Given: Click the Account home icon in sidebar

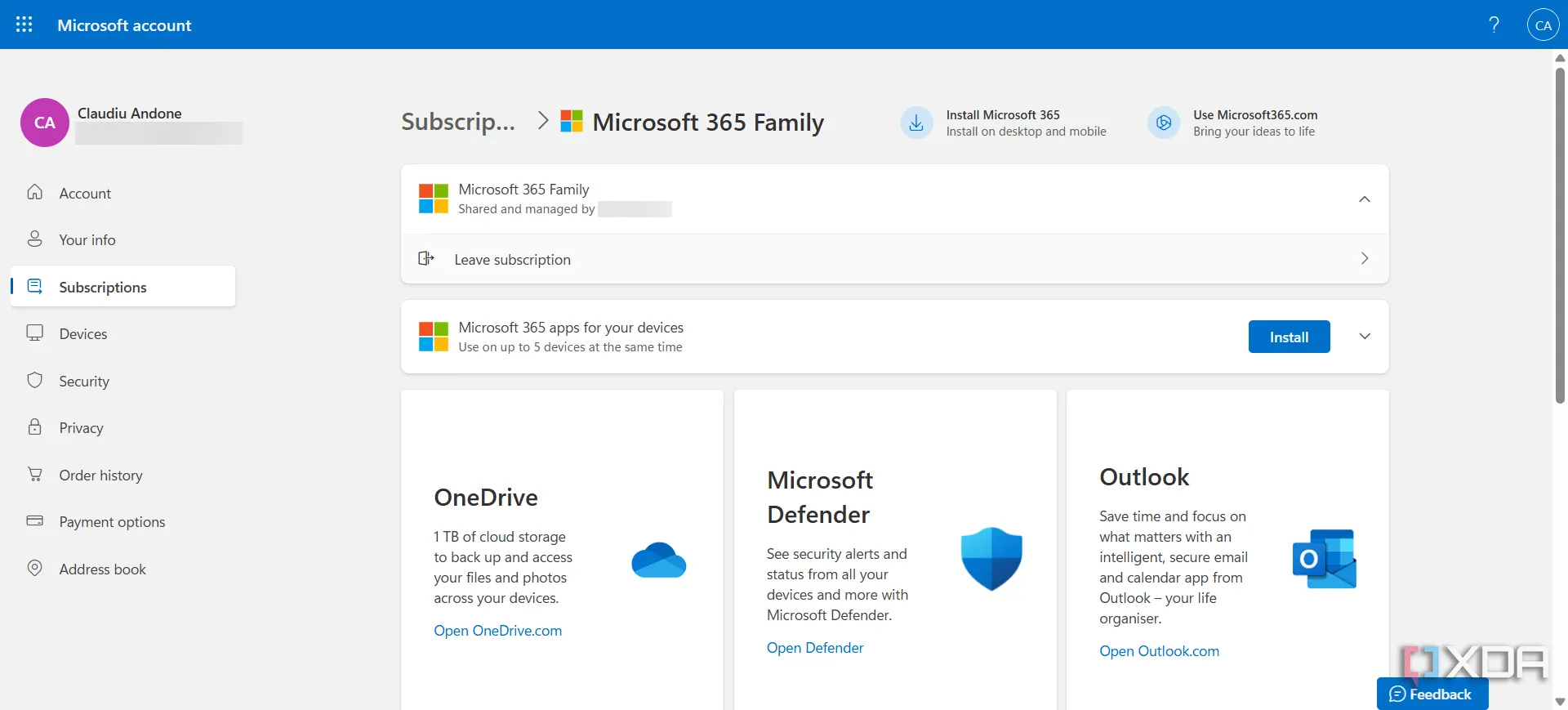Looking at the screenshot, I should pyautogui.click(x=34, y=192).
